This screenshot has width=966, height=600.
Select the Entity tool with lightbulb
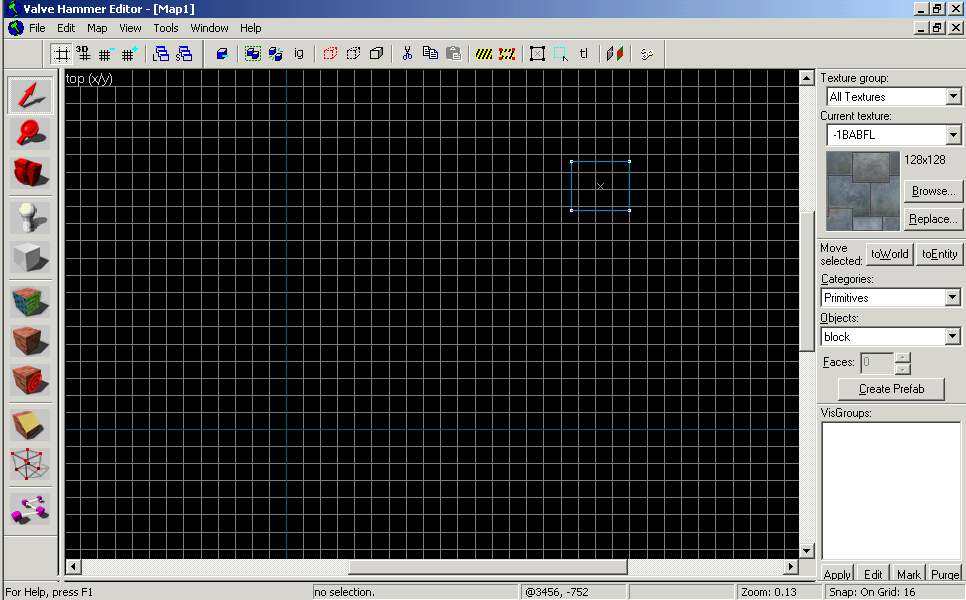(x=30, y=217)
